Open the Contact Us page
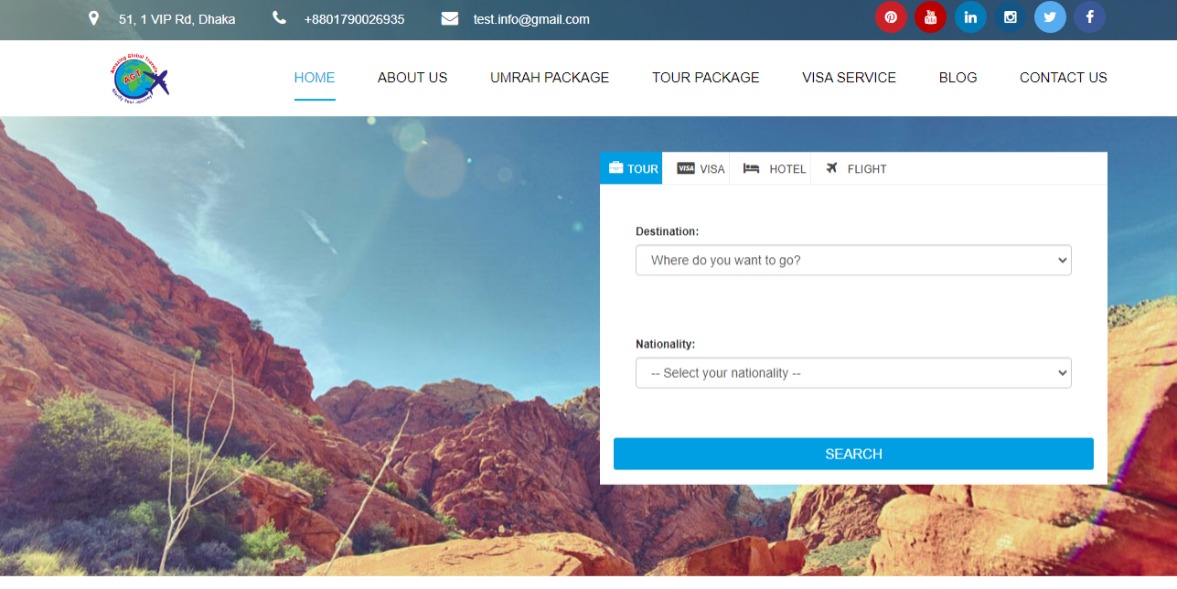 click(1063, 77)
